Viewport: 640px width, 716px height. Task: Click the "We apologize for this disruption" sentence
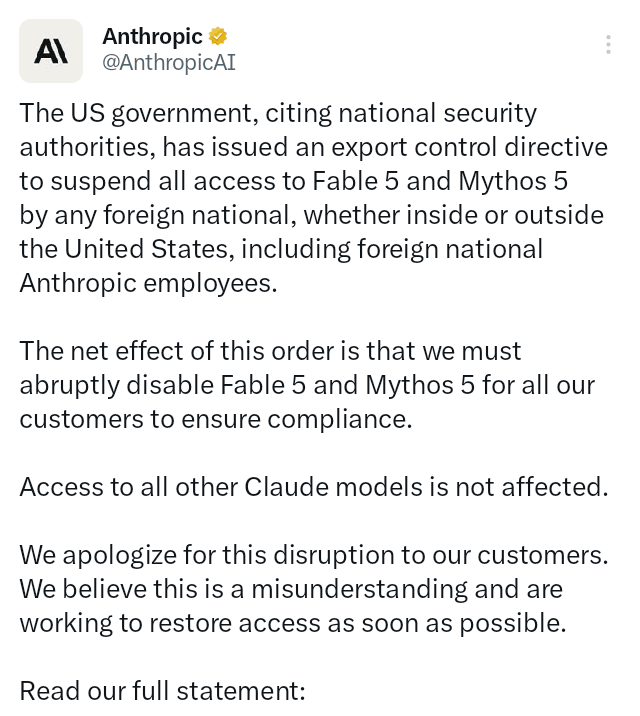coord(314,555)
